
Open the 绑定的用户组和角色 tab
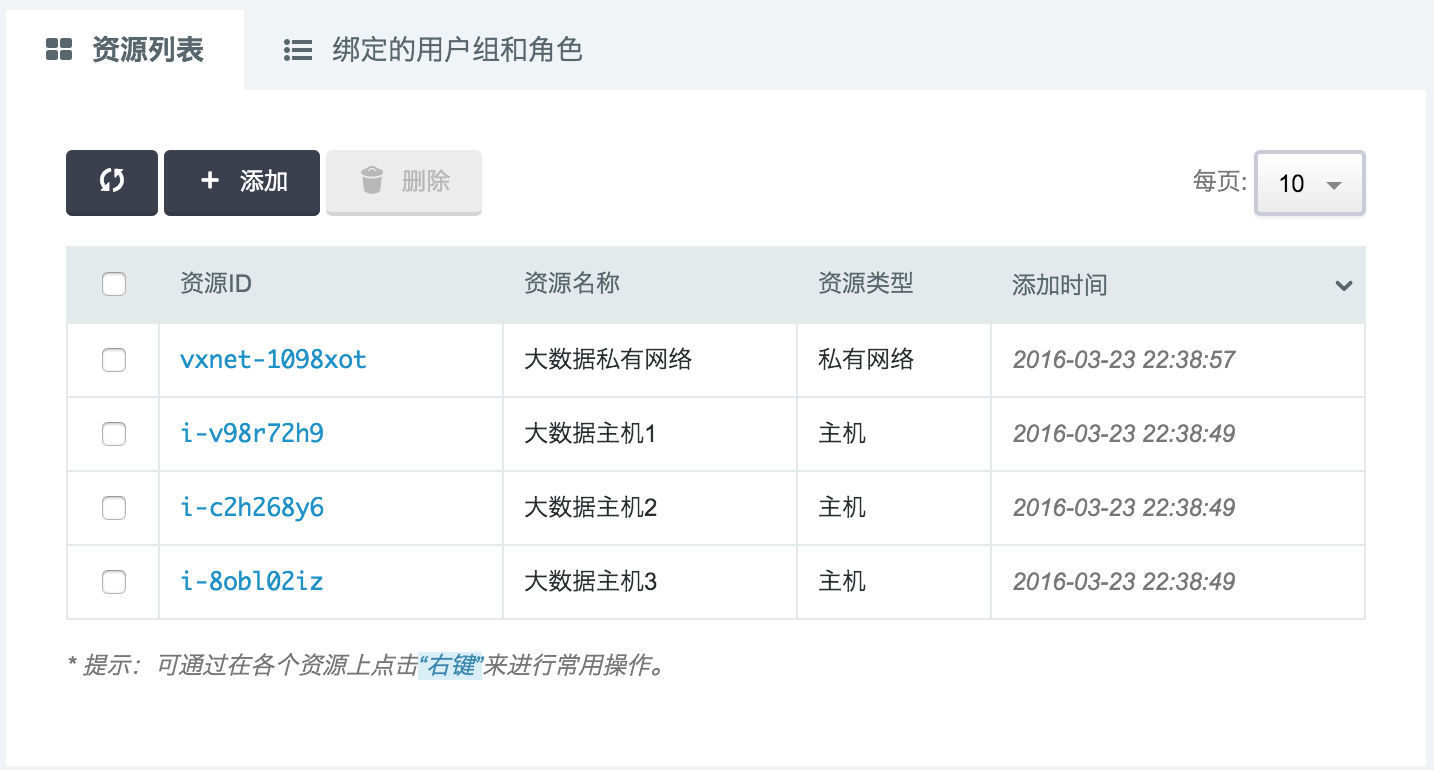coord(433,50)
